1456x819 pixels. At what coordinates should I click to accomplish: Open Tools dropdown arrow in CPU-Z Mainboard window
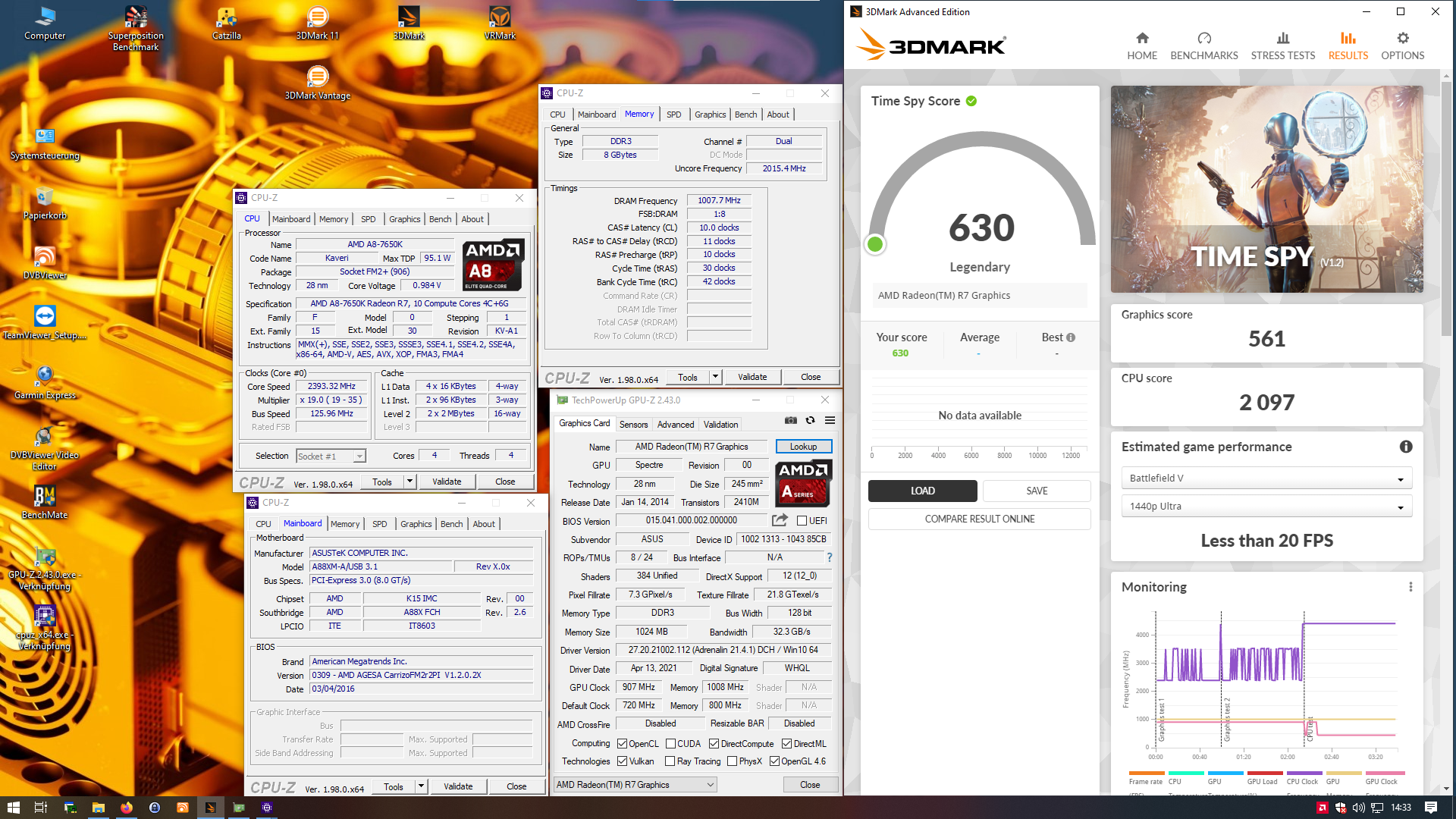[x=421, y=786]
